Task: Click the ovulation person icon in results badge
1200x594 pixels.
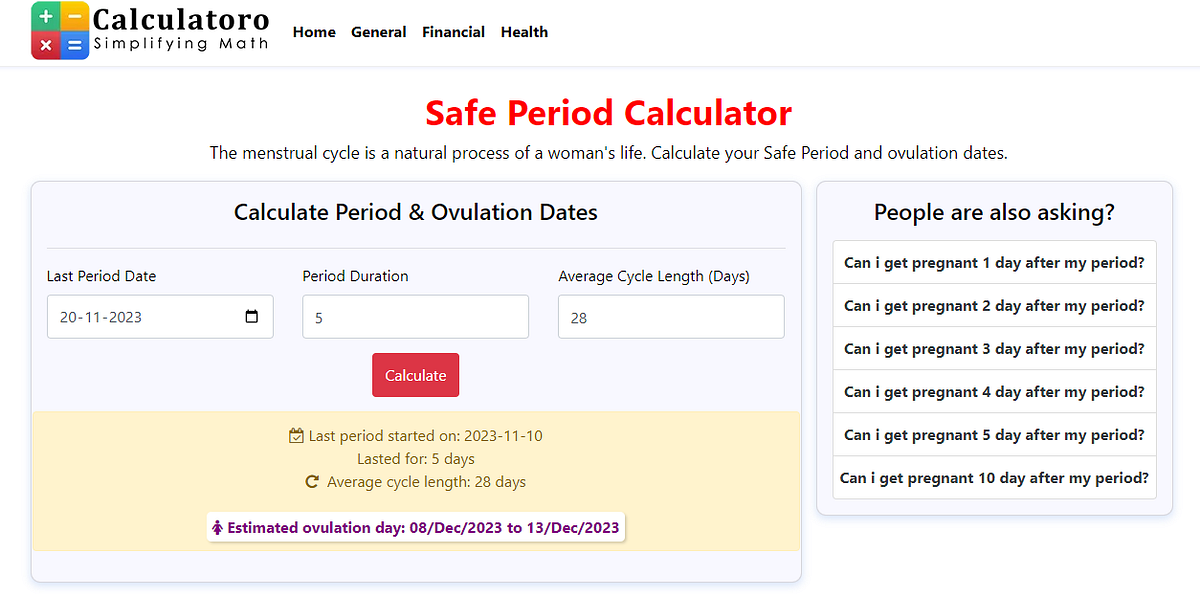Action: (x=219, y=527)
